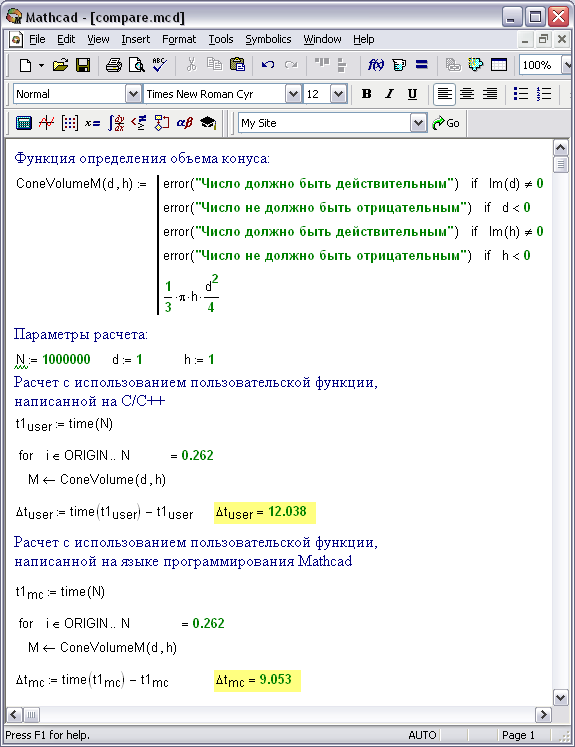Align regions across icon
575x747 pixels.
pos(322,64)
